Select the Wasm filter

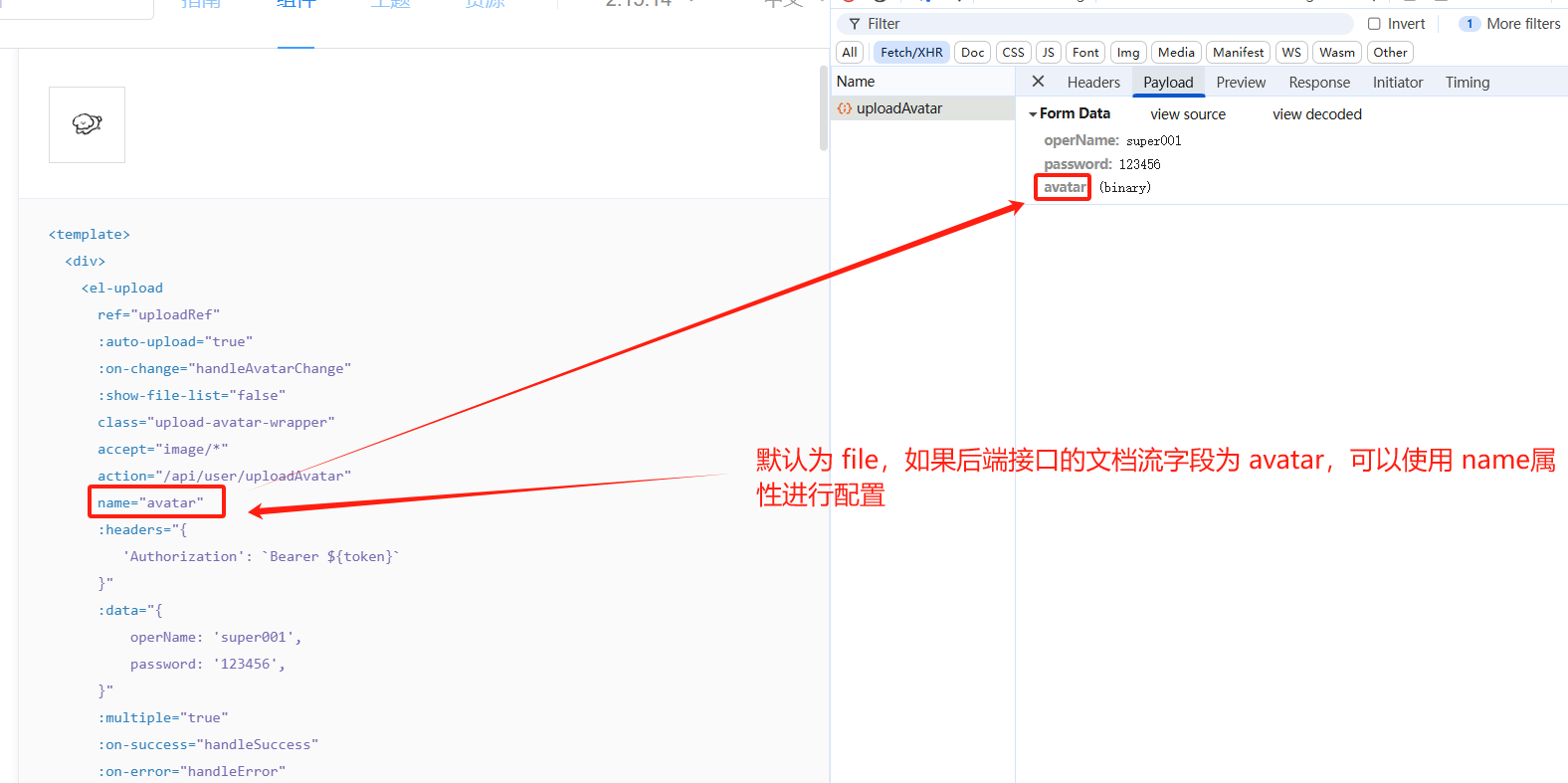(x=1337, y=53)
